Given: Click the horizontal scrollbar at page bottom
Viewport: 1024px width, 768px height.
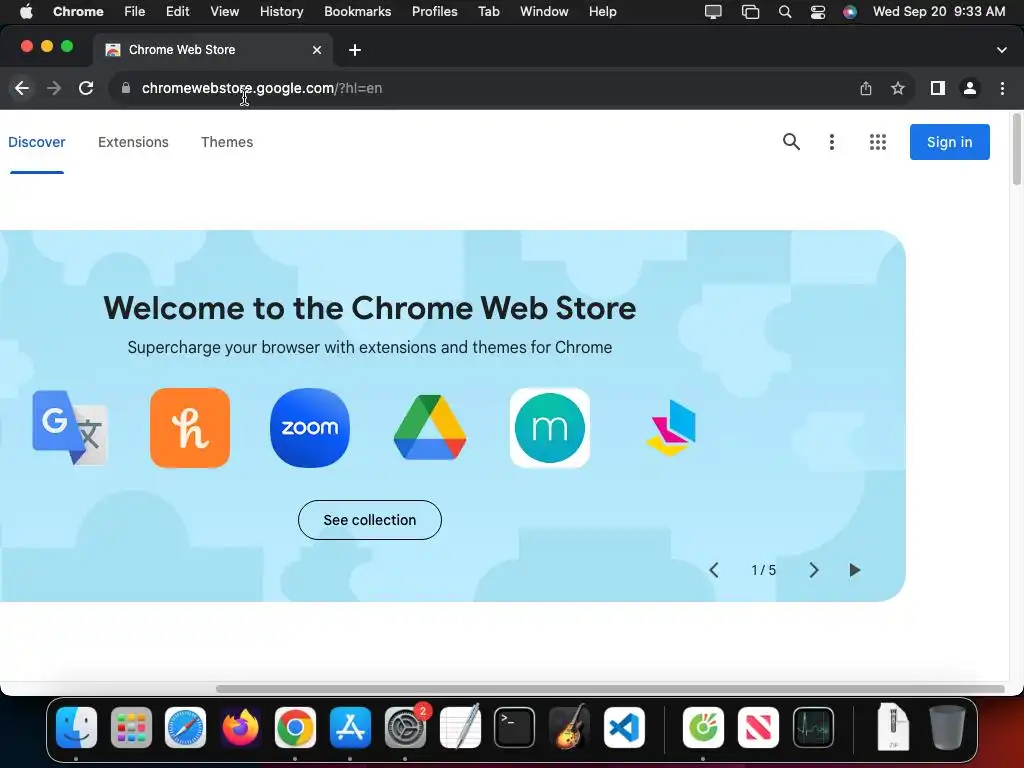Looking at the screenshot, I should (610, 689).
